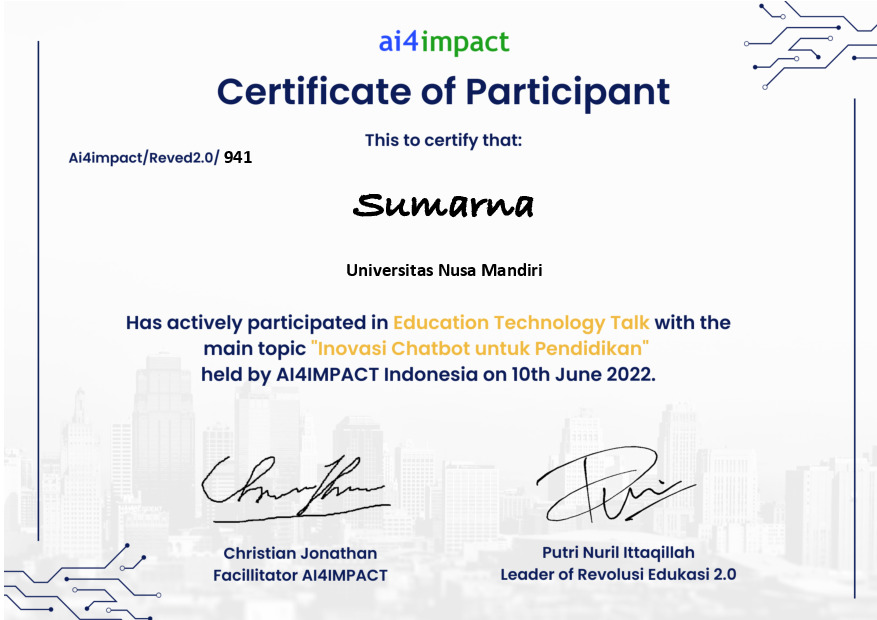Click the "This to certify that:" line
Image resolution: width=877 pixels, height=620 pixels.
tap(444, 140)
